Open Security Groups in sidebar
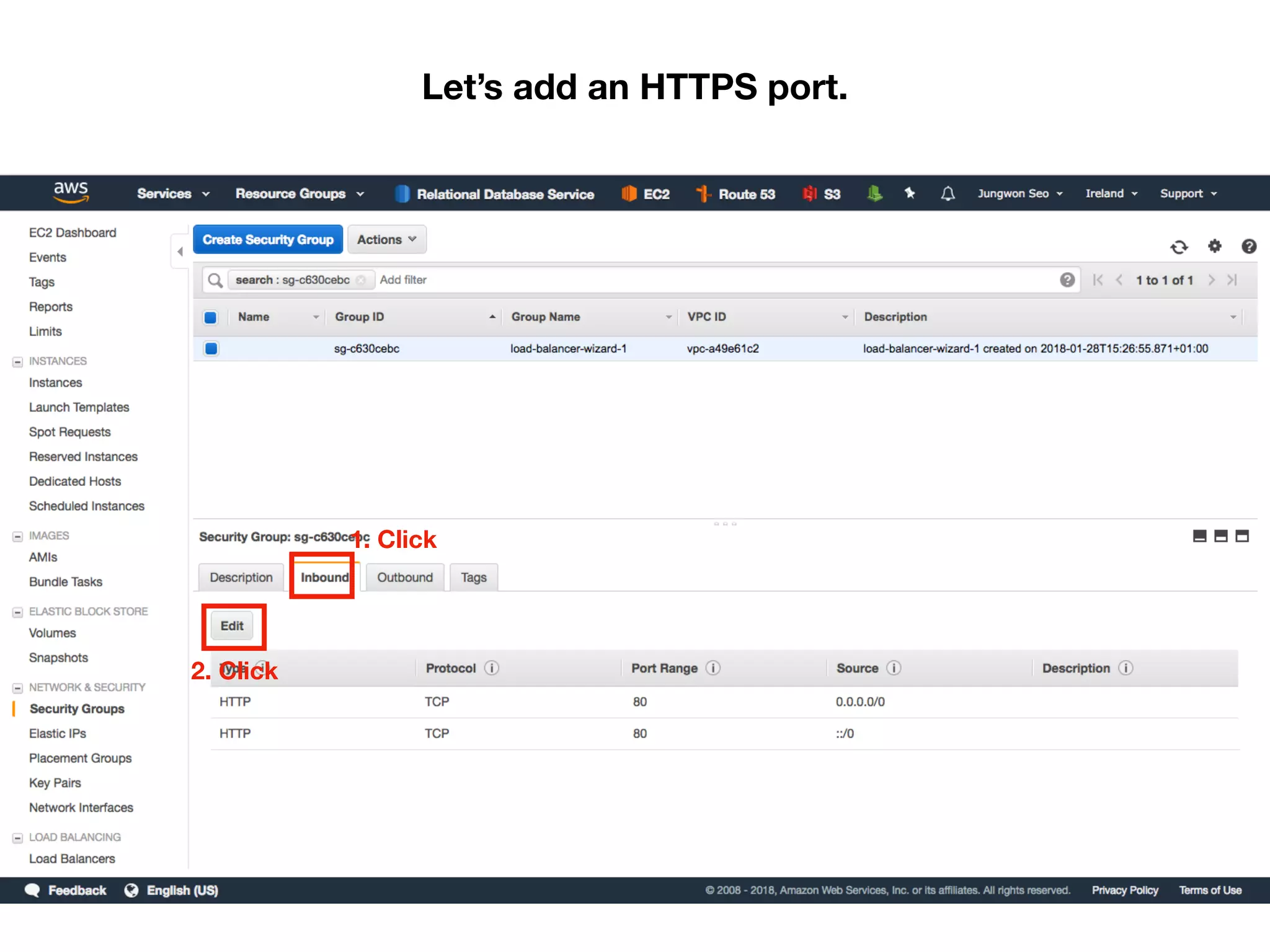The image size is (1270, 952). tap(77, 708)
